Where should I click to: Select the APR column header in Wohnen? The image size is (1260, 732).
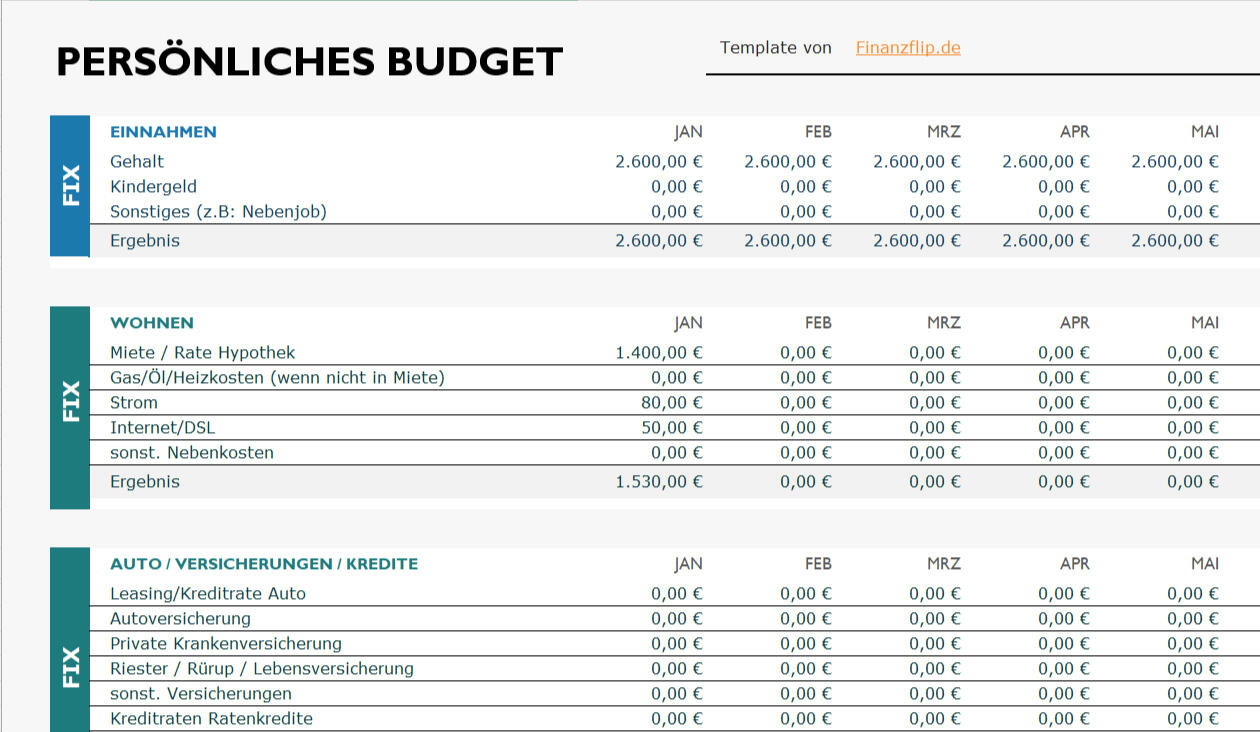point(1074,323)
